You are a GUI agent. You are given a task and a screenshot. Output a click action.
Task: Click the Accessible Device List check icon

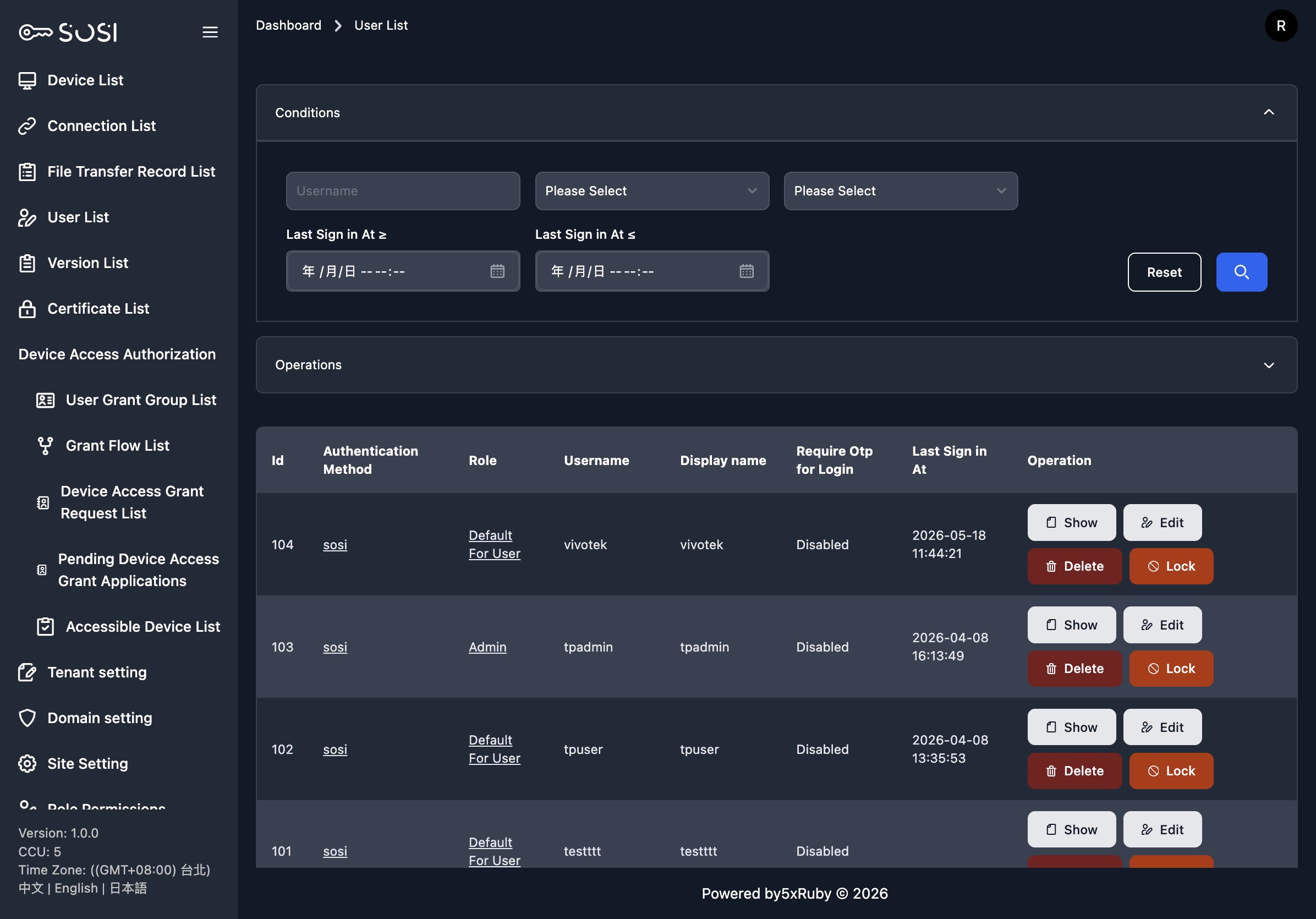[45, 627]
